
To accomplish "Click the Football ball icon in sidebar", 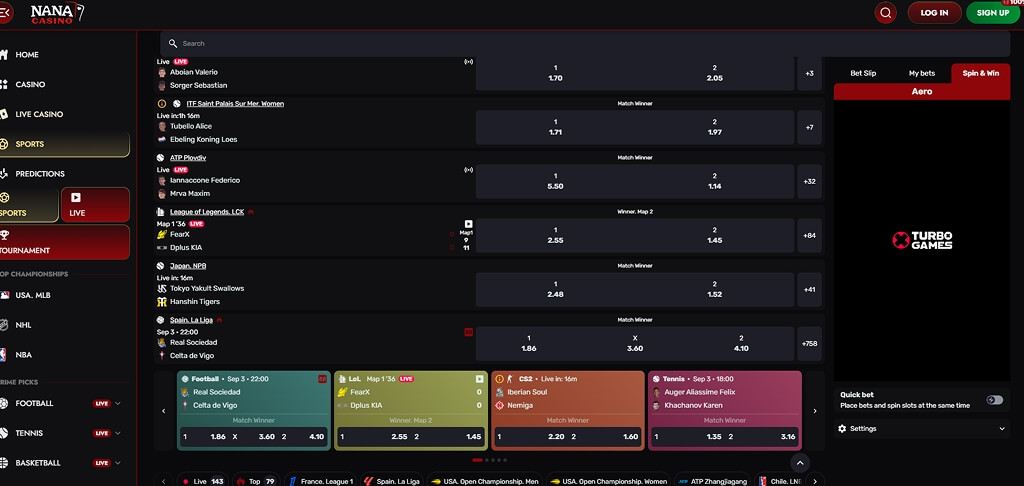I will click(3, 404).
